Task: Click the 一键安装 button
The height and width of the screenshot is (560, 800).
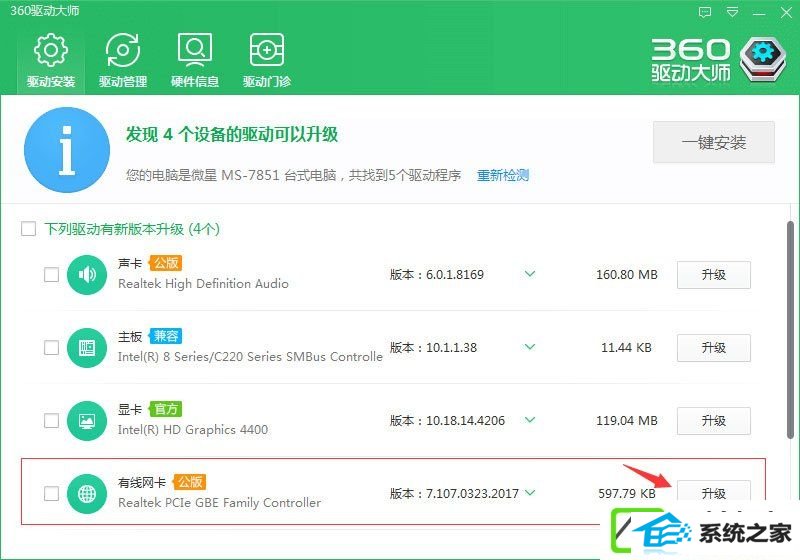Action: (714, 142)
